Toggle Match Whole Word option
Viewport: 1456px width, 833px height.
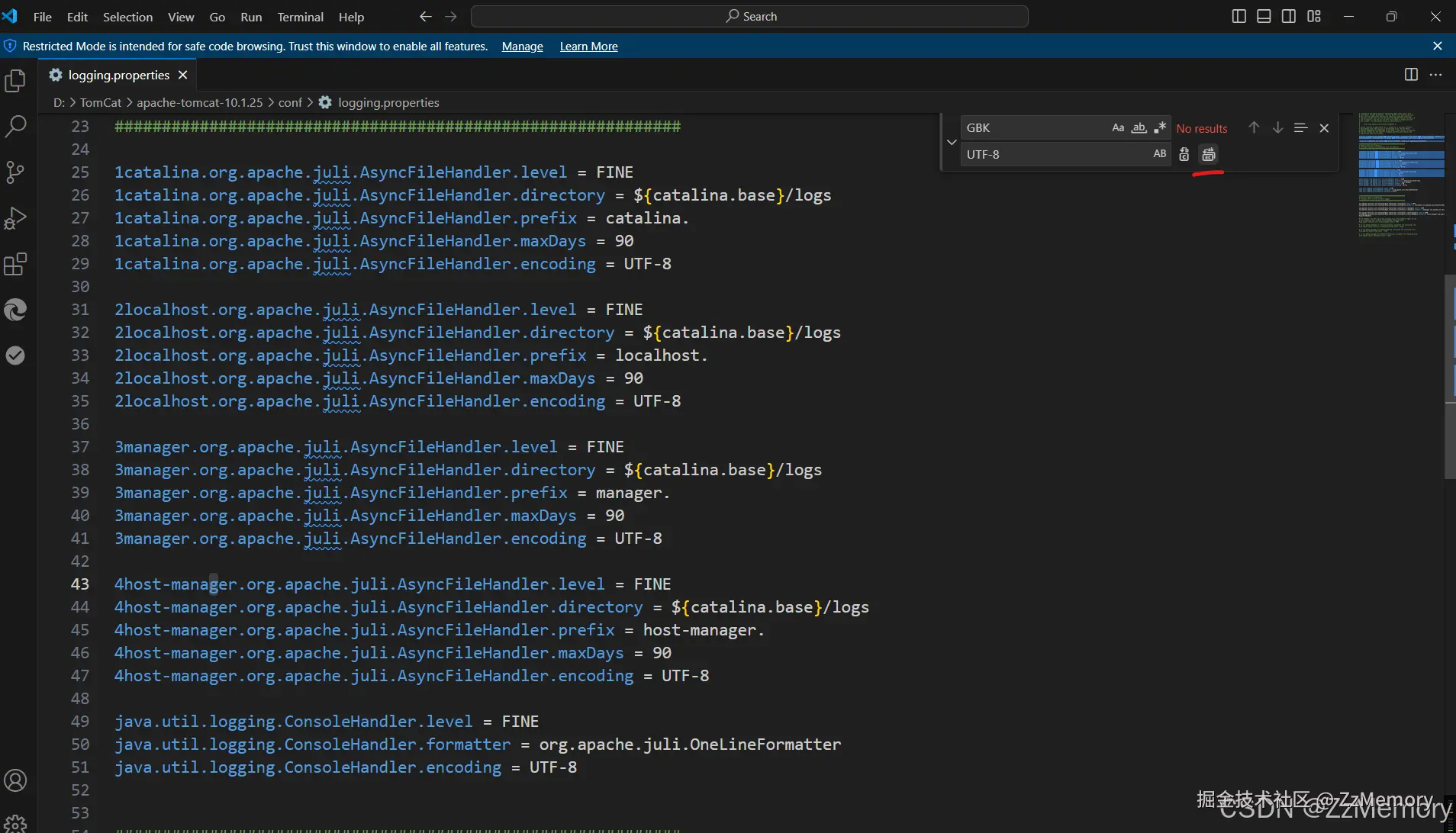(1139, 128)
